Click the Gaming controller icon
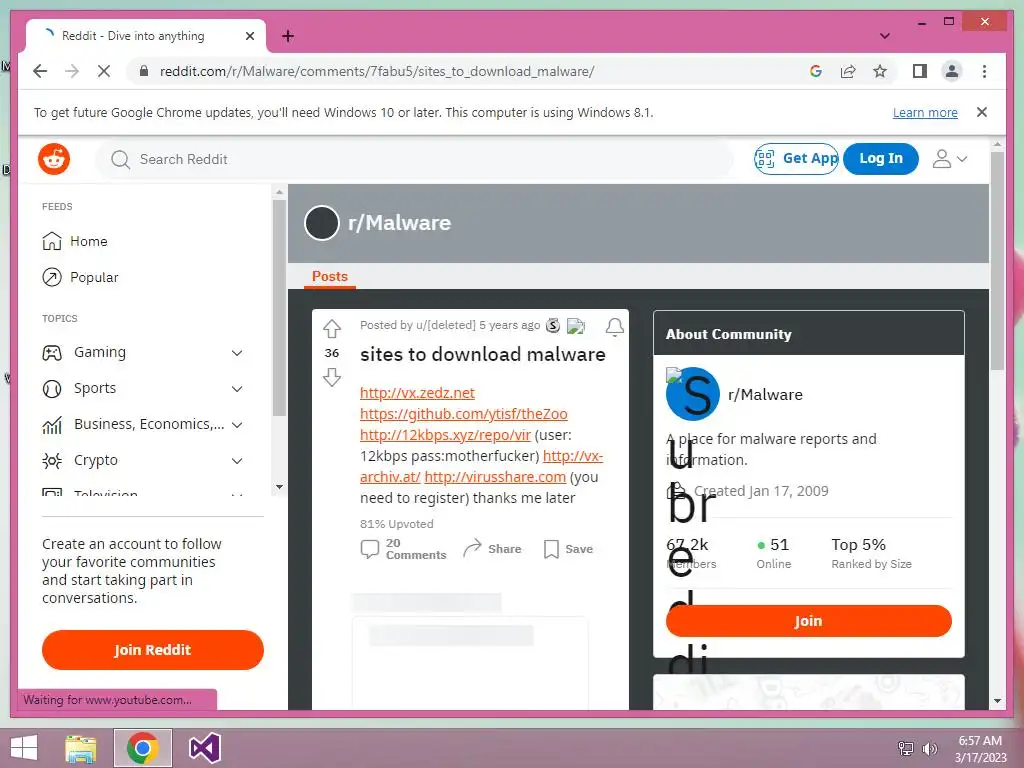Screen dimensions: 1024x768 [52, 353]
